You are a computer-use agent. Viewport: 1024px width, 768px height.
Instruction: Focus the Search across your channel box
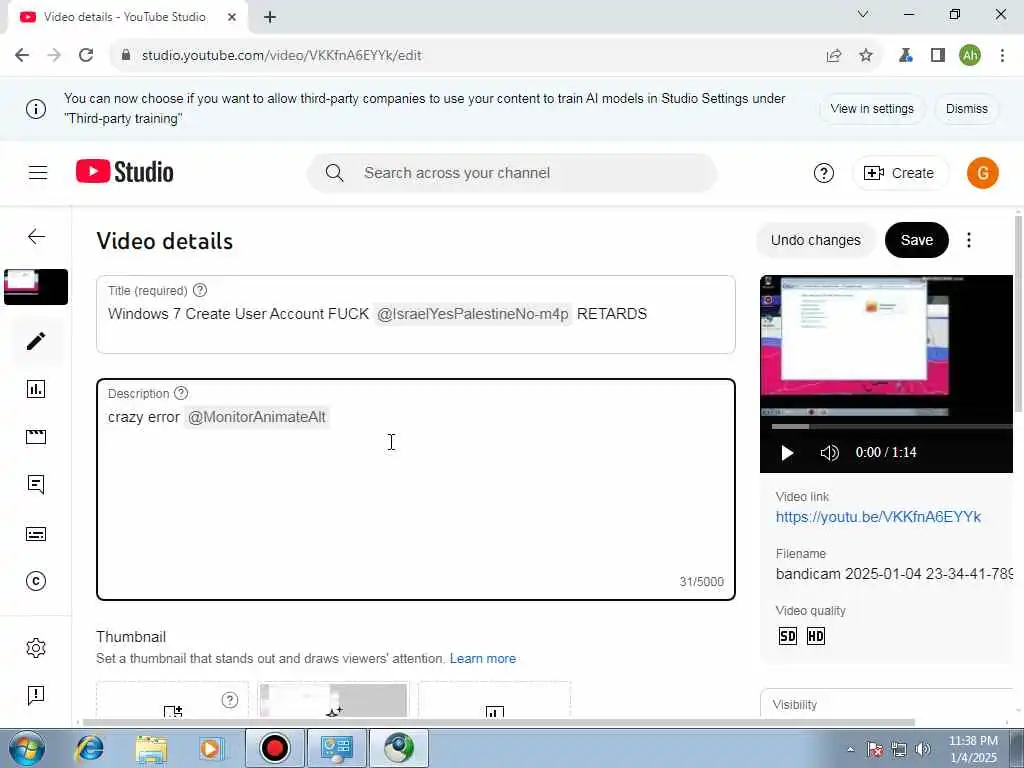(x=512, y=173)
